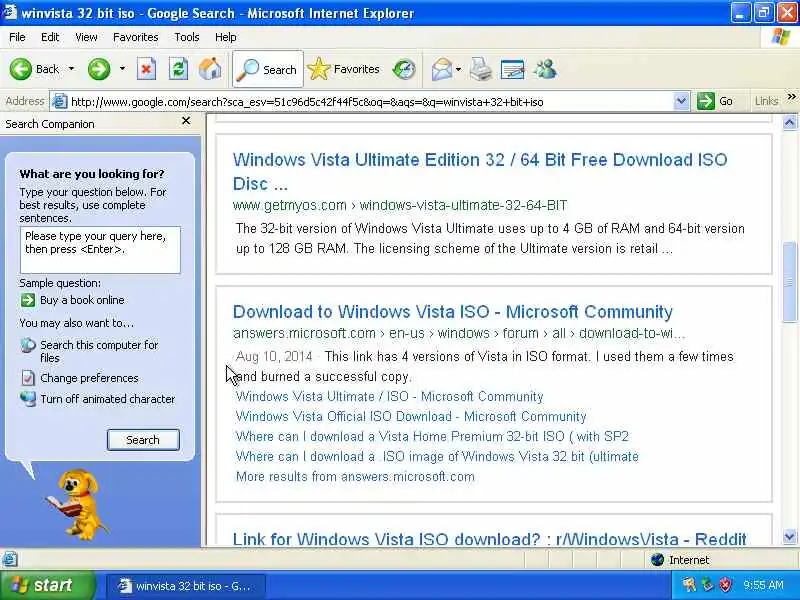Go to the Home page icon
The image size is (800, 600).
tap(210, 69)
